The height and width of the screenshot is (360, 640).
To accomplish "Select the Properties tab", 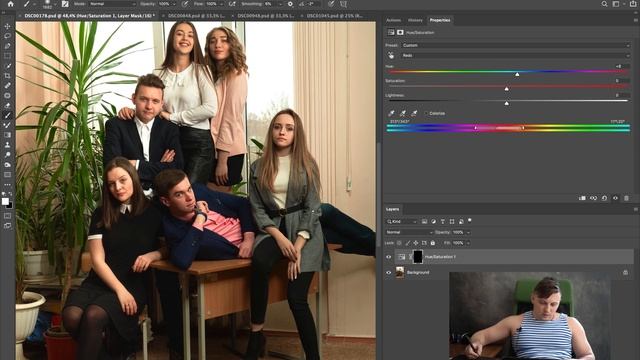I will pos(440,20).
